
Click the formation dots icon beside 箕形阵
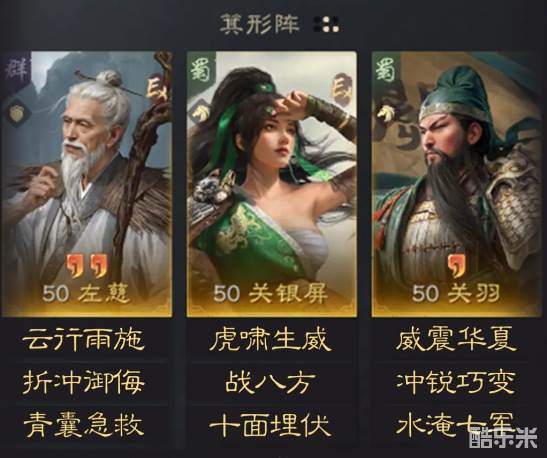tap(327, 24)
